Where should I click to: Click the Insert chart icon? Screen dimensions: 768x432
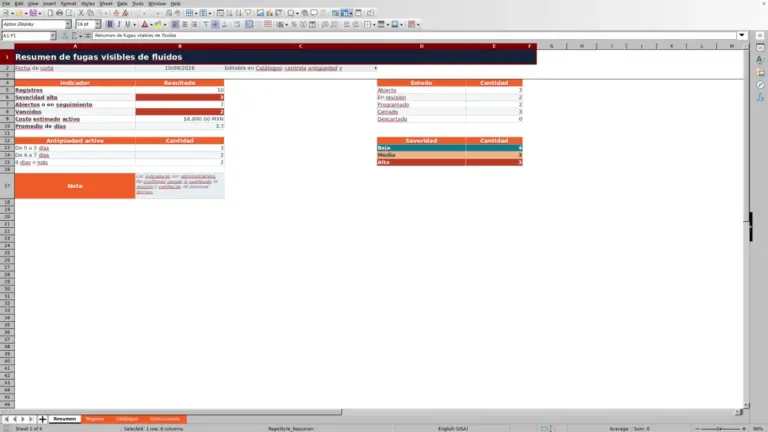[x=269, y=13]
